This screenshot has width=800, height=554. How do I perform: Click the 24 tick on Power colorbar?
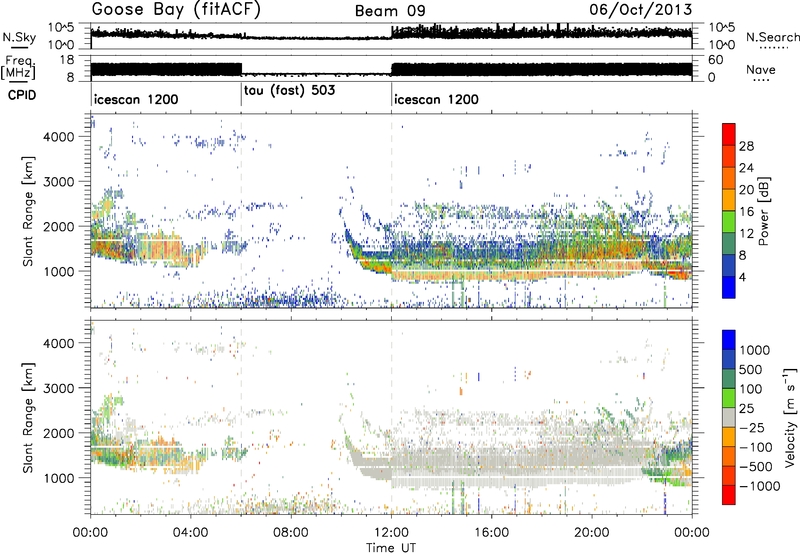(x=746, y=168)
